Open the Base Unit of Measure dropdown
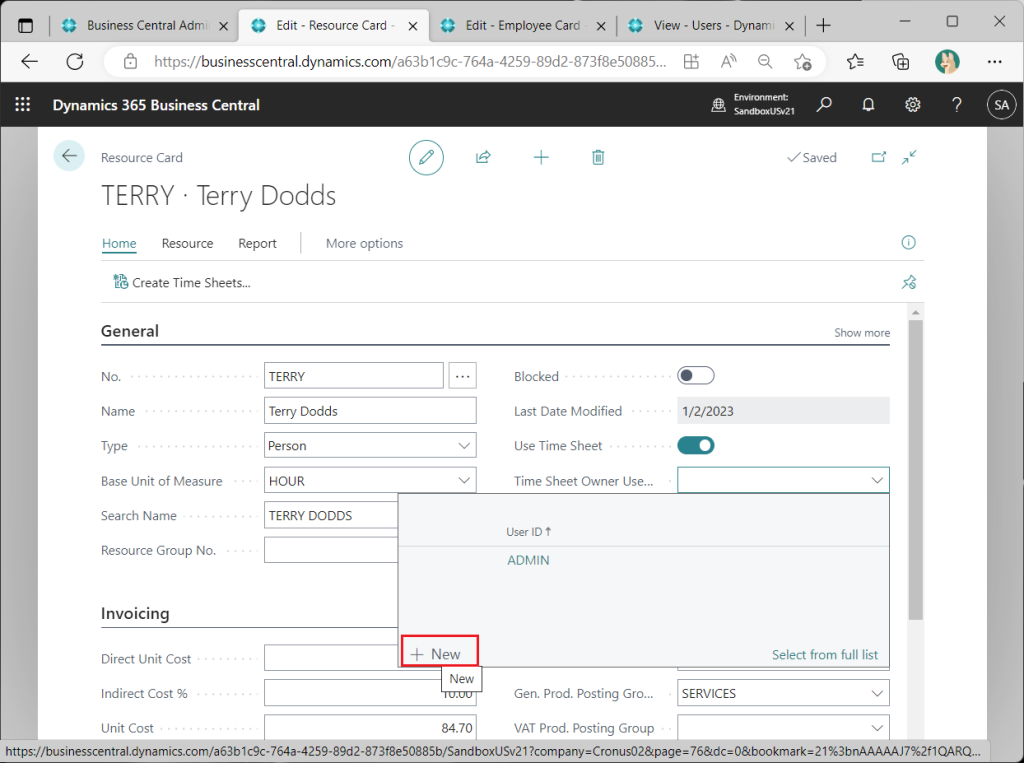 (464, 481)
